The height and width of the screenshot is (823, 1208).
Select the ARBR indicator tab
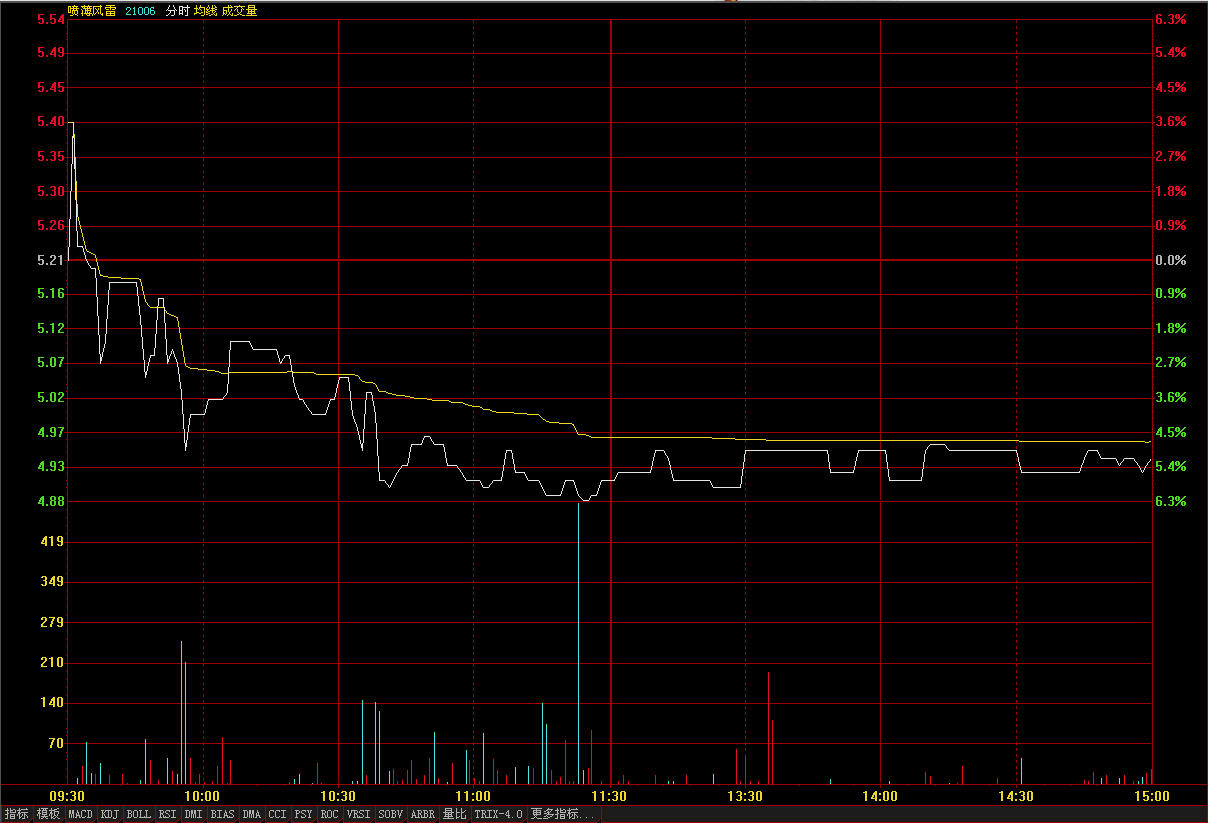click(423, 814)
